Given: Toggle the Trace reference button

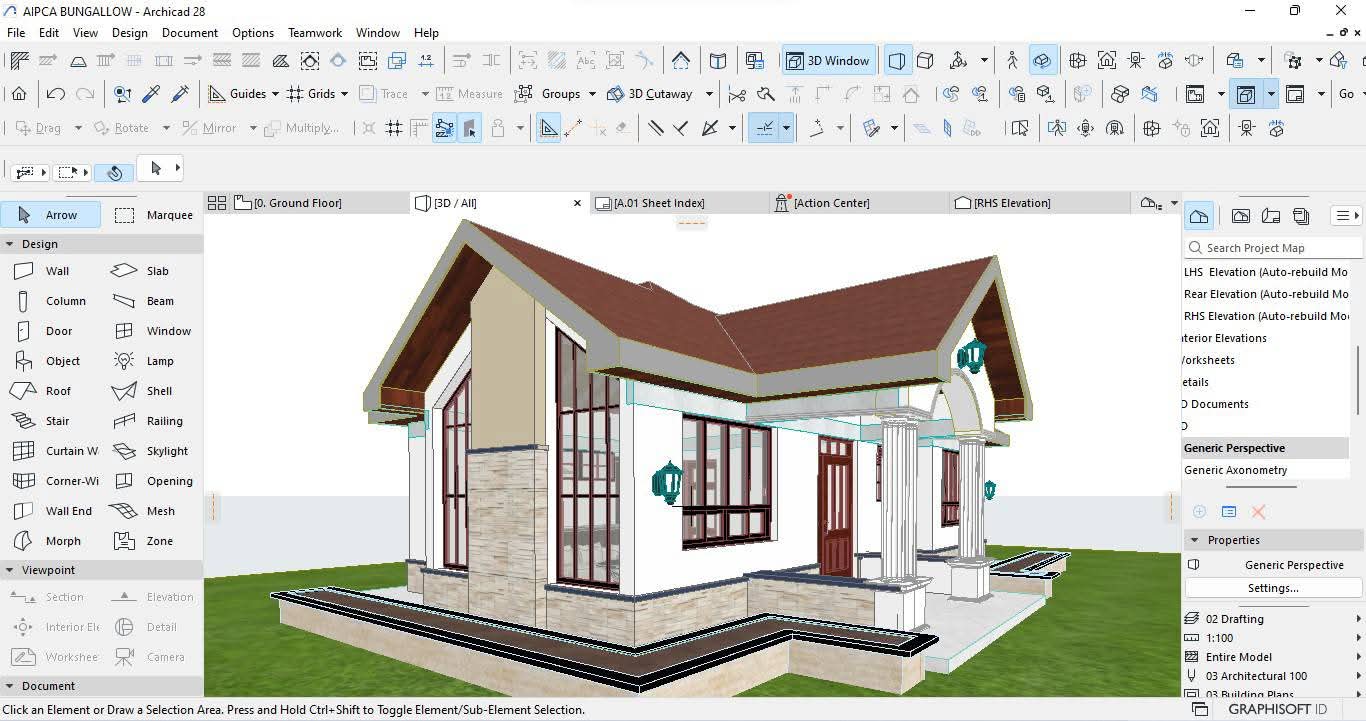Looking at the screenshot, I should [384, 94].
